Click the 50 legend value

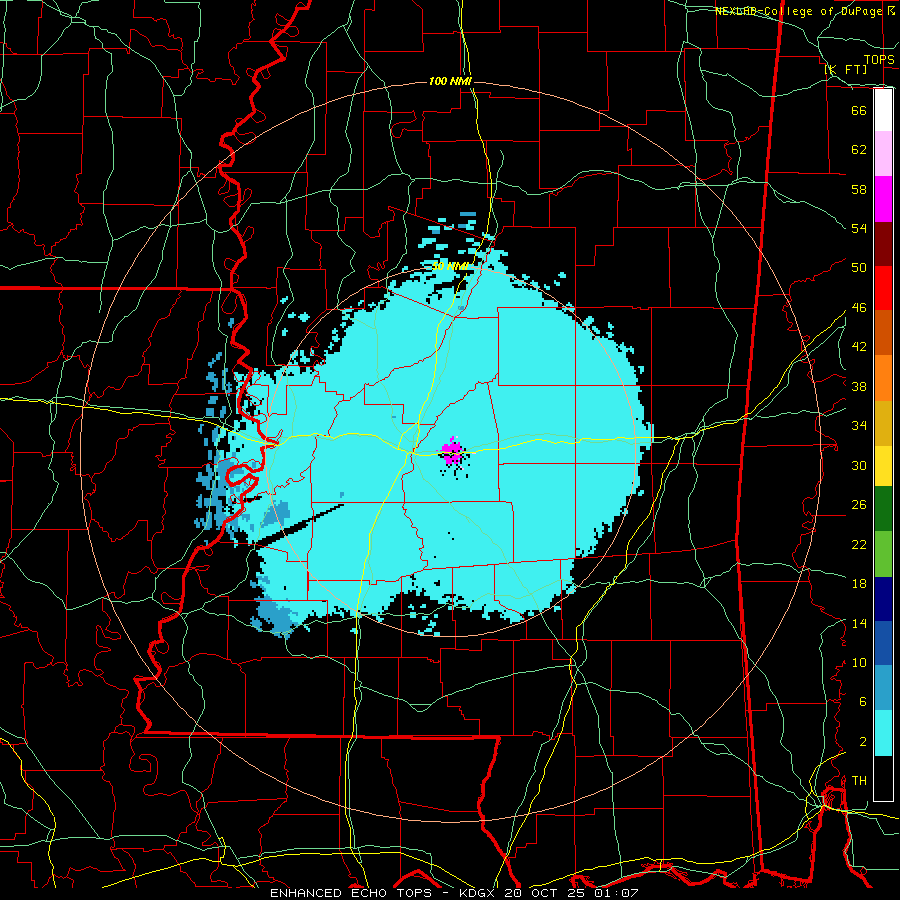(859, 268)
